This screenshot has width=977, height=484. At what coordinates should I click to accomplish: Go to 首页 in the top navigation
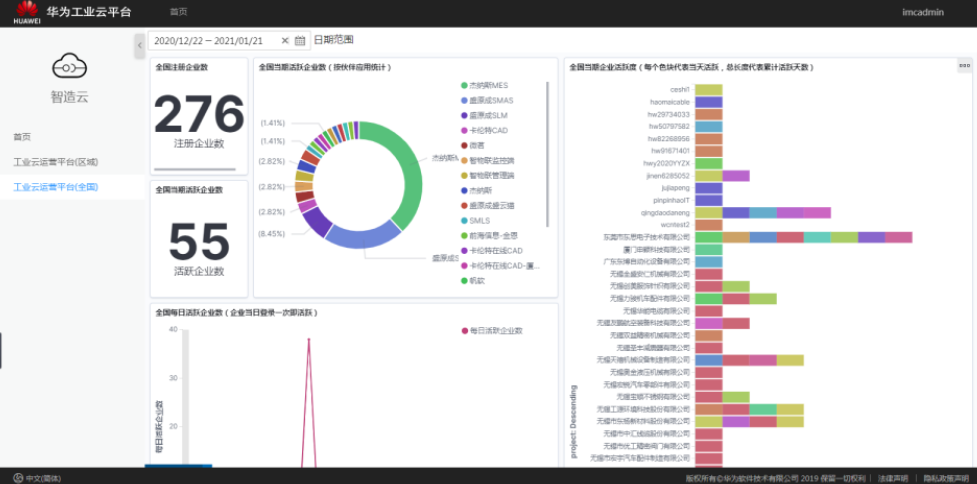(x=178, y=12)
